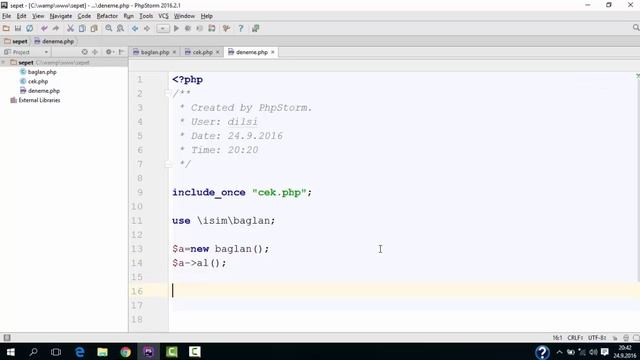Click the Debug bug icon

(188, 28)
